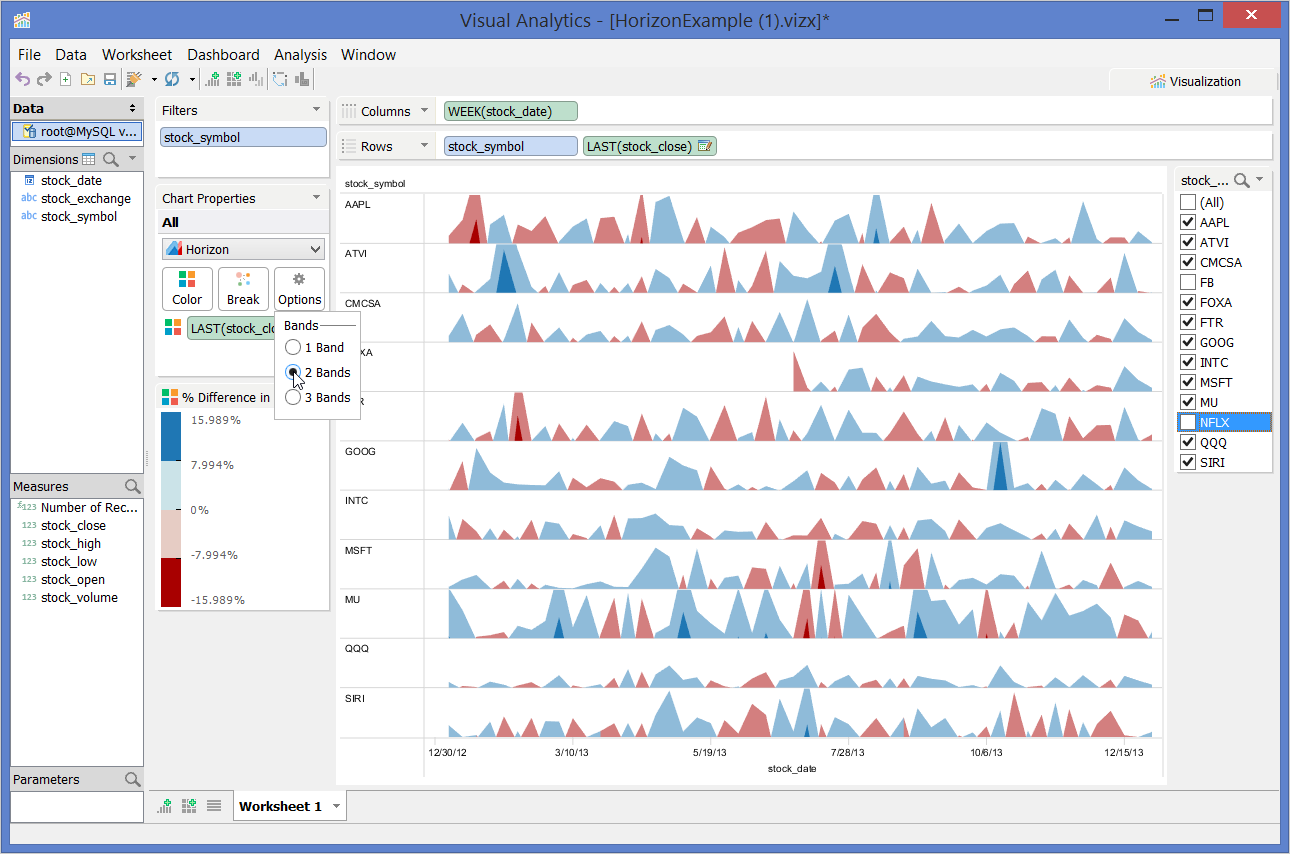Viewport: 1290px width, 854px height.
Task: Open the Dashboard menu
Action: pos(223,55)
